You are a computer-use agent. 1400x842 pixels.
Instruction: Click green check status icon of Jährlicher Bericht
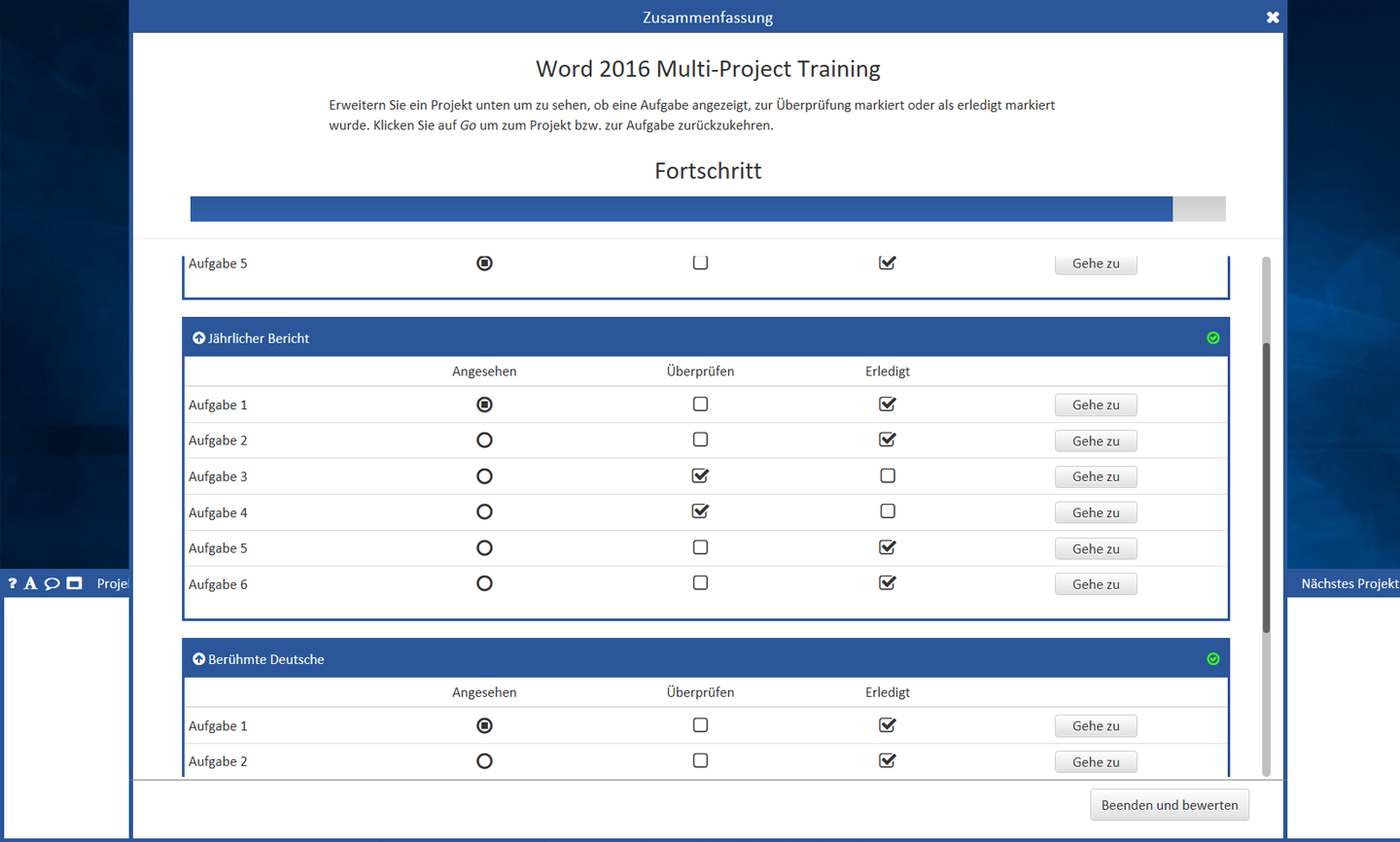[x=1212, y=338]
